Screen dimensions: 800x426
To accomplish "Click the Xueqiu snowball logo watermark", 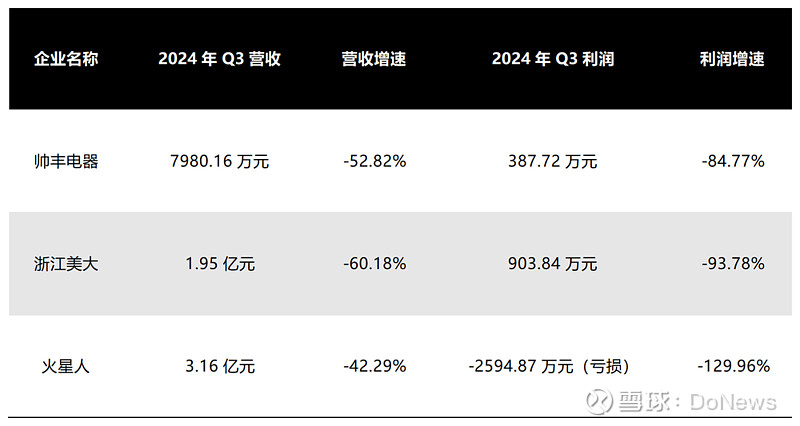I will click(x=599, y=402).
